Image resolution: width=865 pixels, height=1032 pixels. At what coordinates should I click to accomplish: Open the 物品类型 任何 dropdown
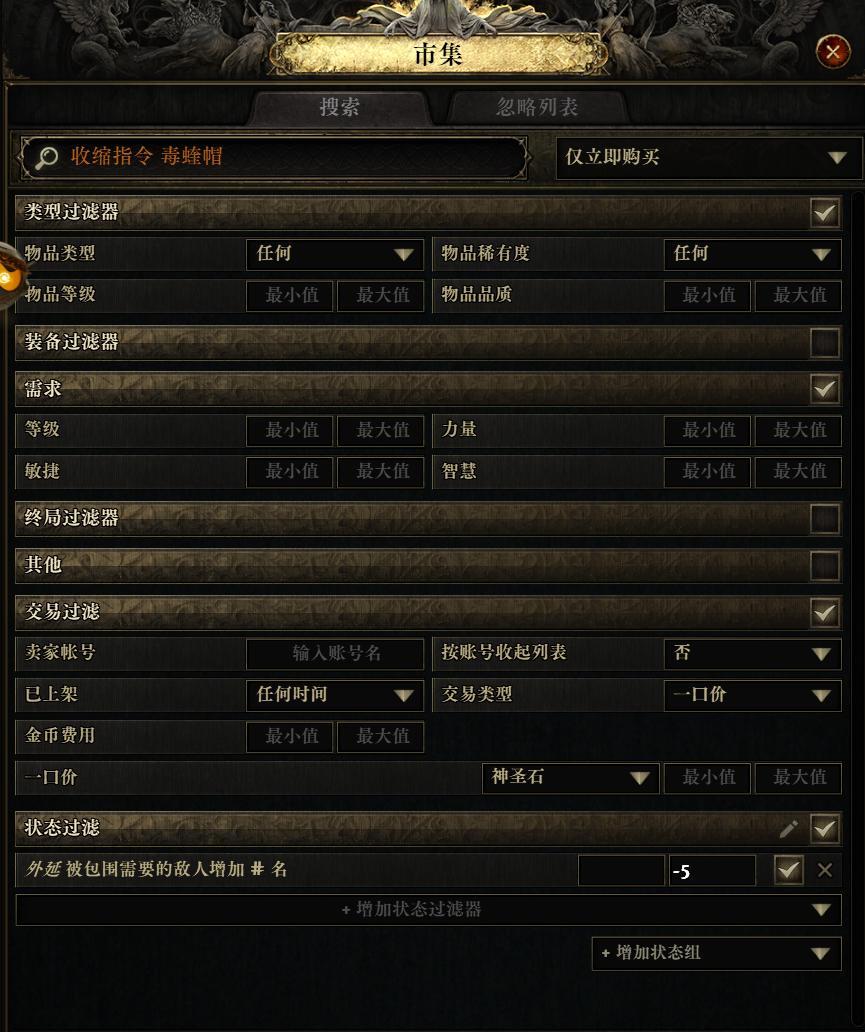(x=334, y=254)
